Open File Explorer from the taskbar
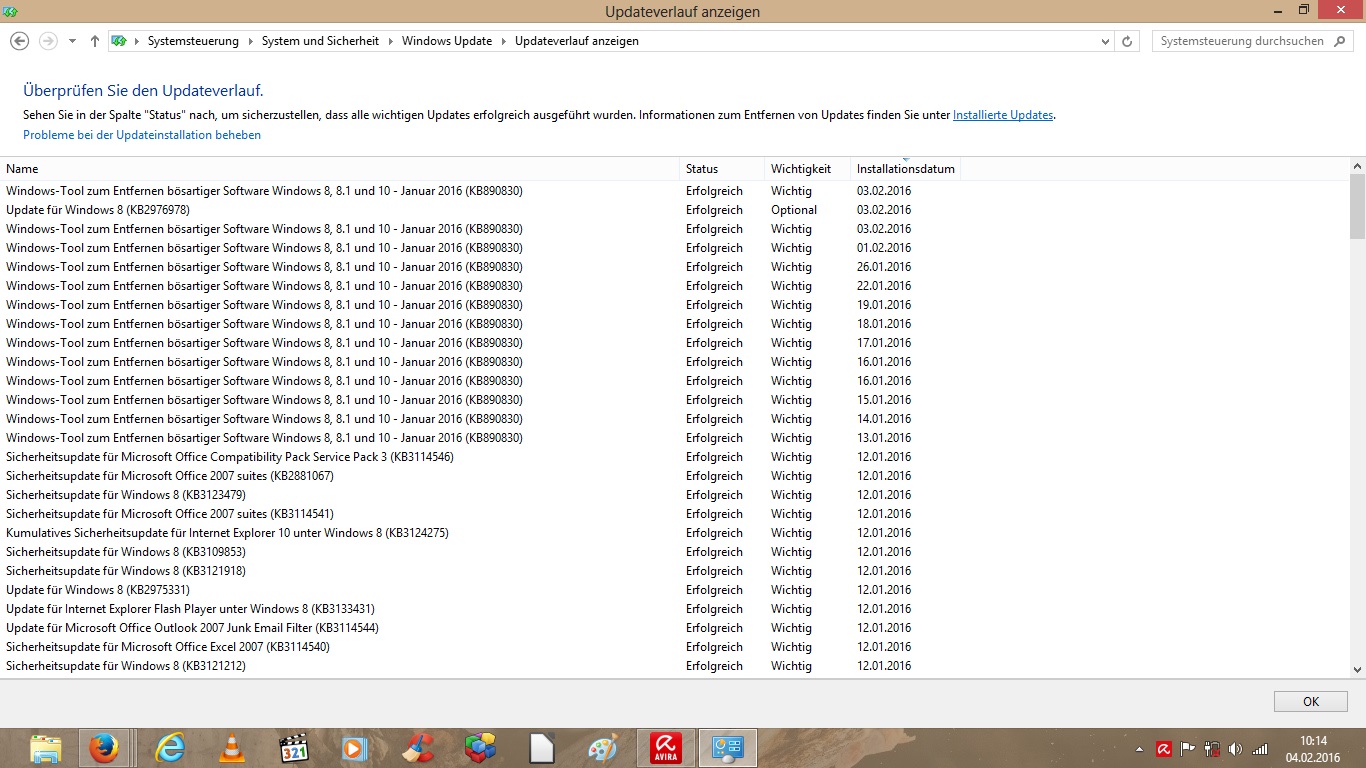This screenshot has width=1366, height=768. pyautogui.click(x=46, y=748)
